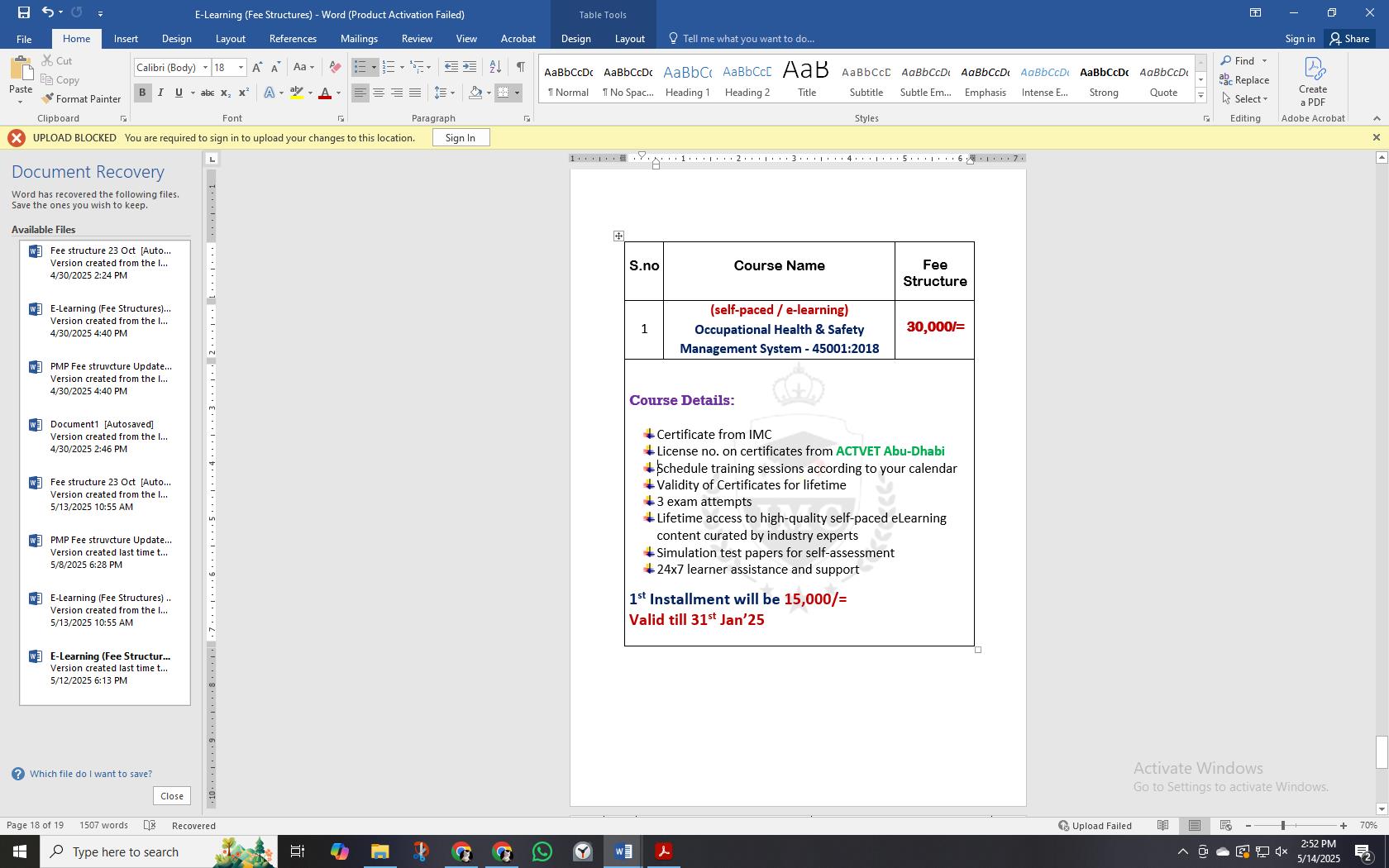1389x868 pixels.
Task: Click 'Which file do I want to save?' link
Action: [x=91, y=775]
